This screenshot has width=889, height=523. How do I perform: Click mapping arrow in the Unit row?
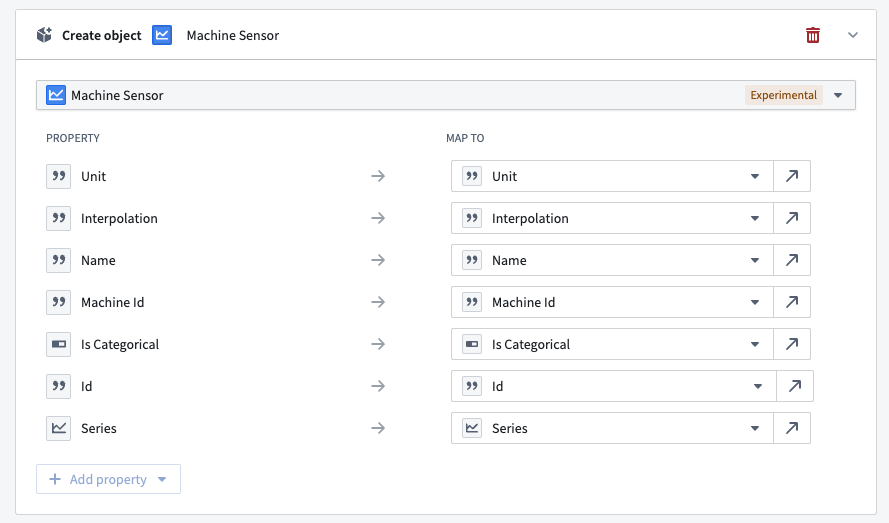[378, 176]
